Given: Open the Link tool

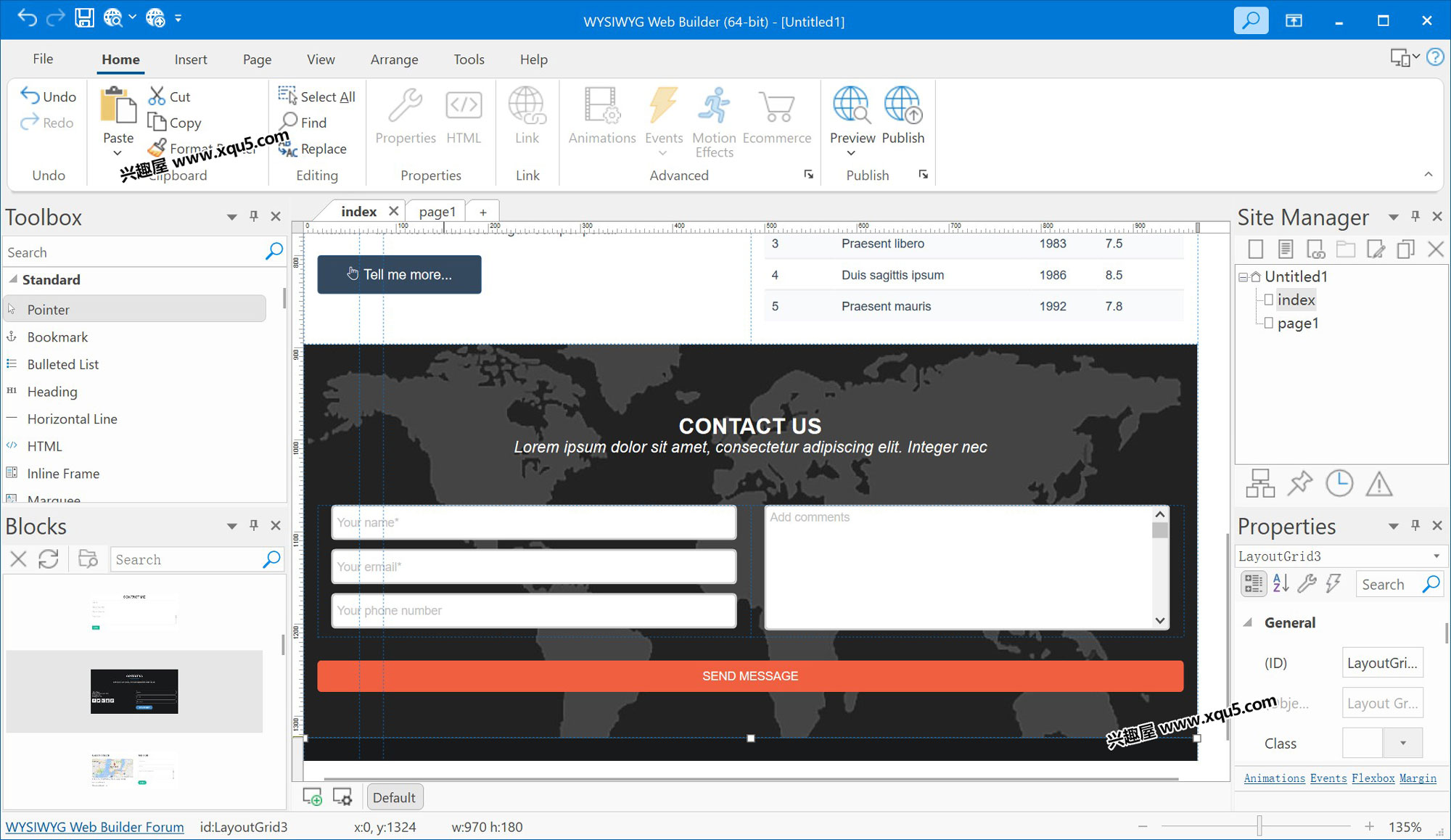Looking at the screenshot, I should 527,116.
